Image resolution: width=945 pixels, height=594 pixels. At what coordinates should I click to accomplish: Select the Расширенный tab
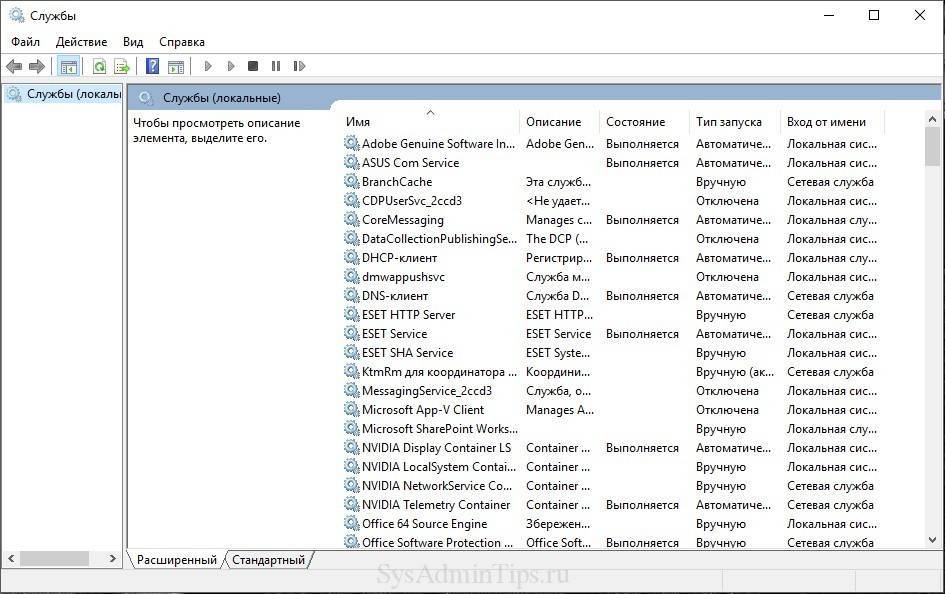176,560
